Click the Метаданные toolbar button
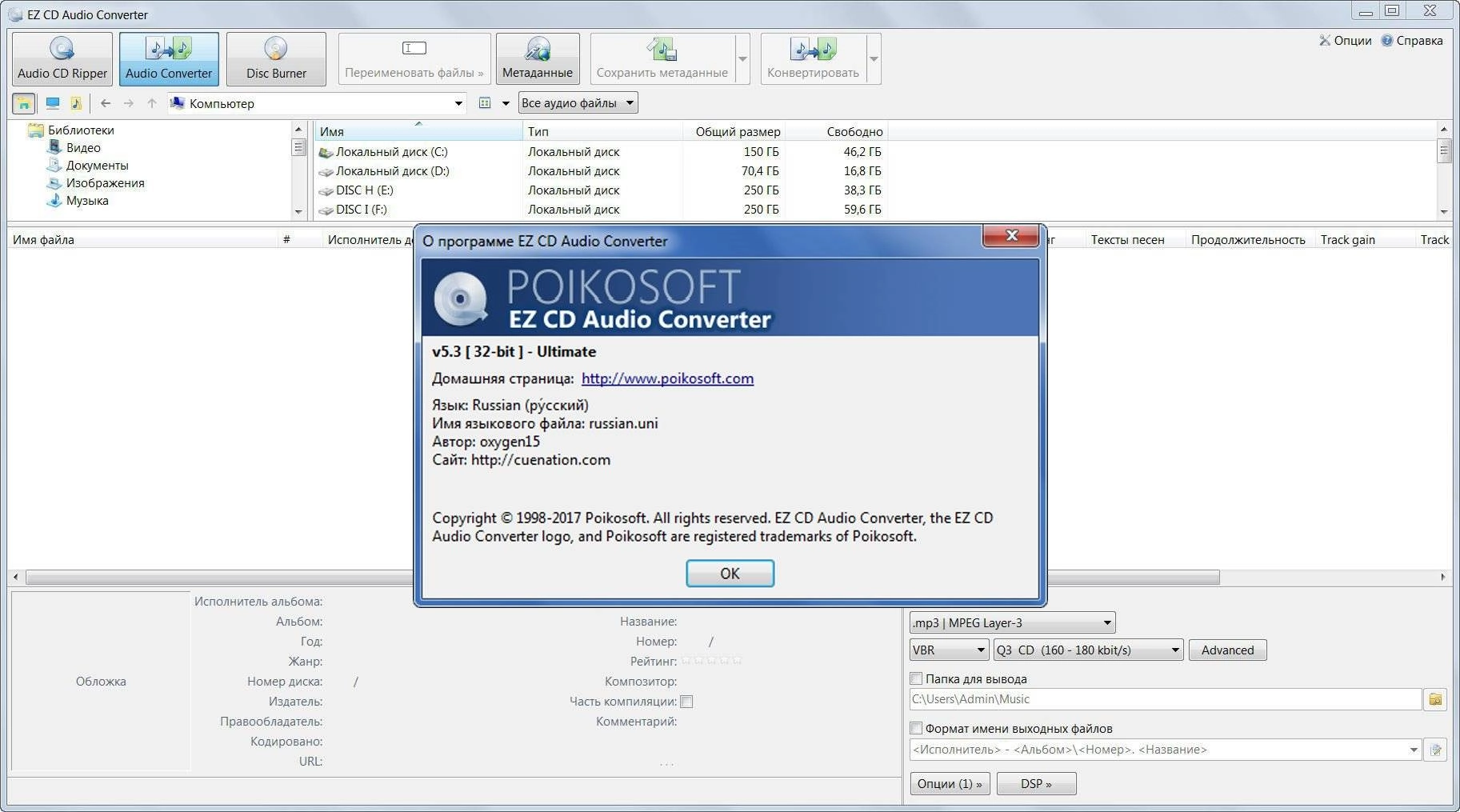Screen dimensions: 1460x812 point(538,59)
